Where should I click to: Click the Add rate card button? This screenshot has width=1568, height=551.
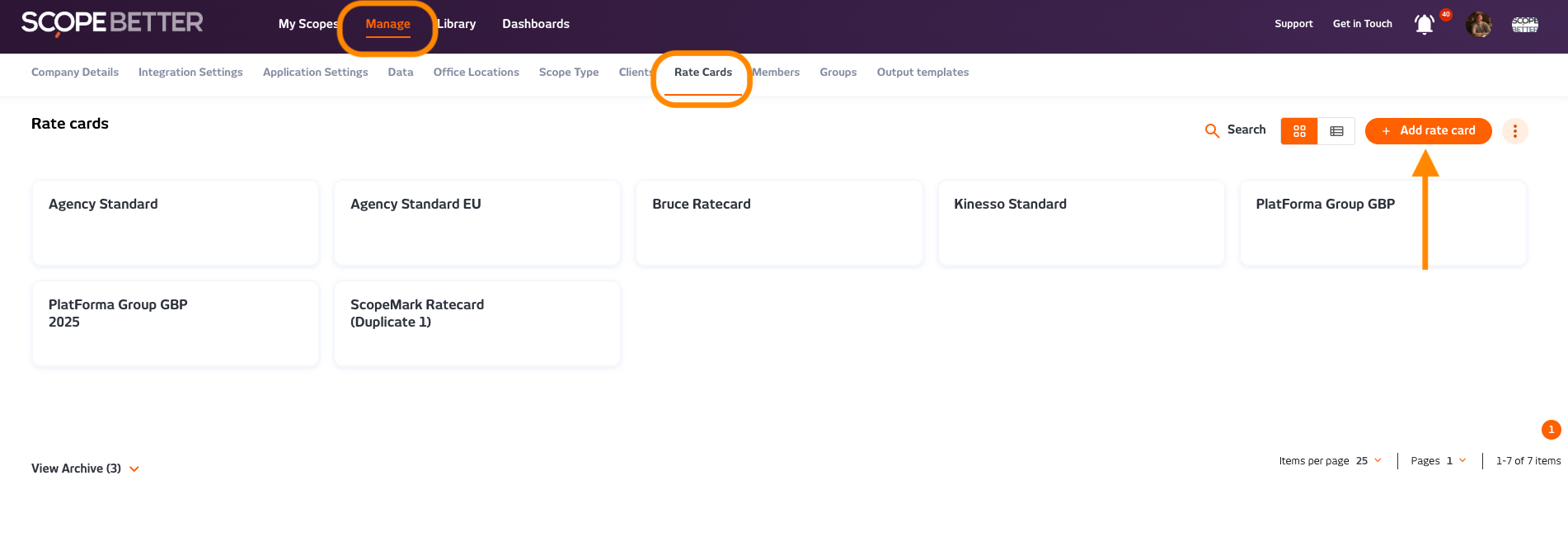point(1428,131)
